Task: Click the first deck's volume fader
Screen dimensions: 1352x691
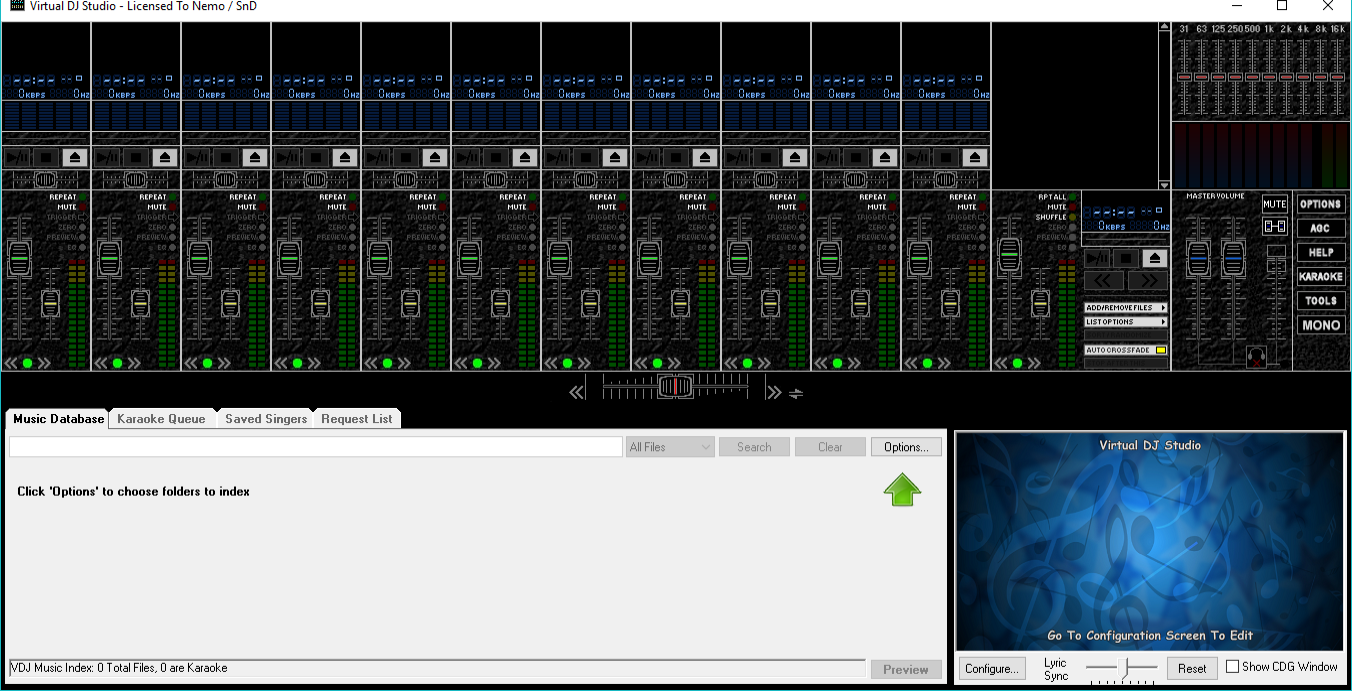Action: pyautogui.click(x=19, y=259)
